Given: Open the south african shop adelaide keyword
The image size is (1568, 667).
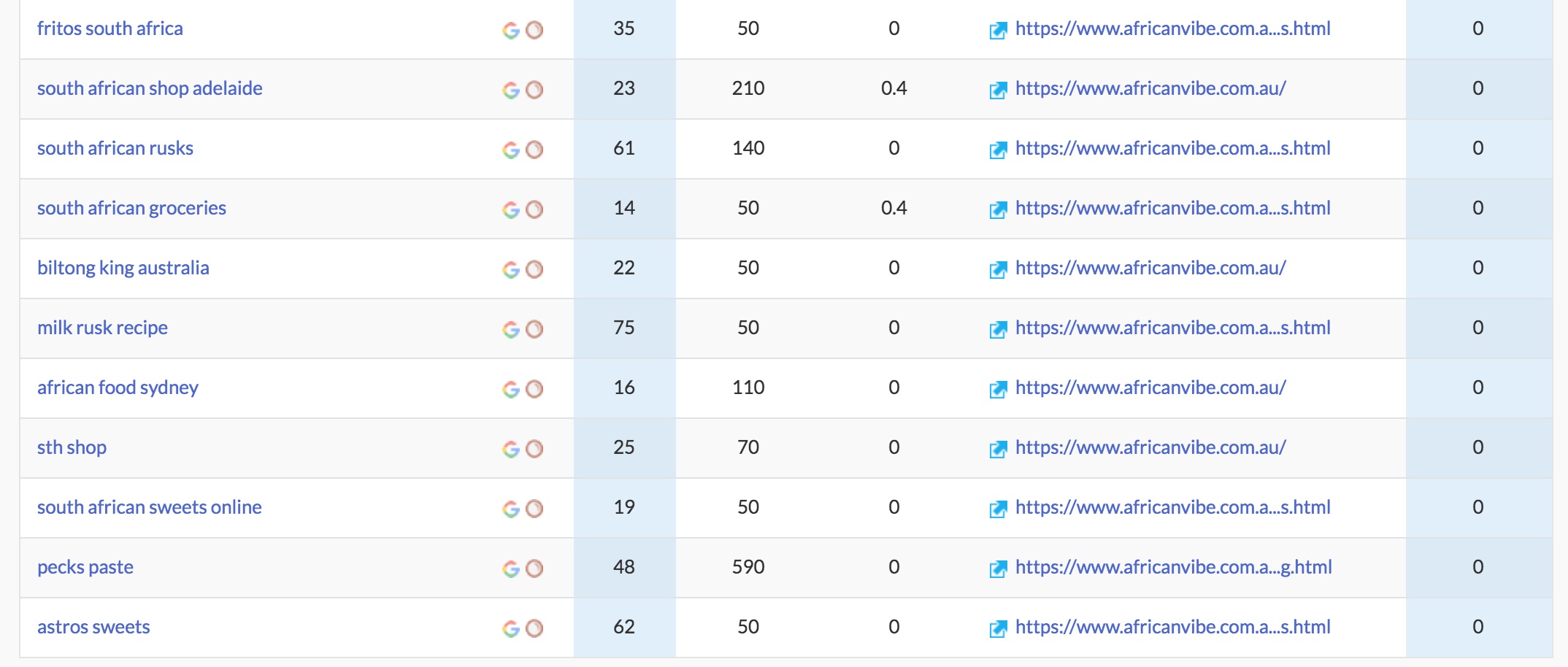Looking at the screenshot, I should (150, 88).
